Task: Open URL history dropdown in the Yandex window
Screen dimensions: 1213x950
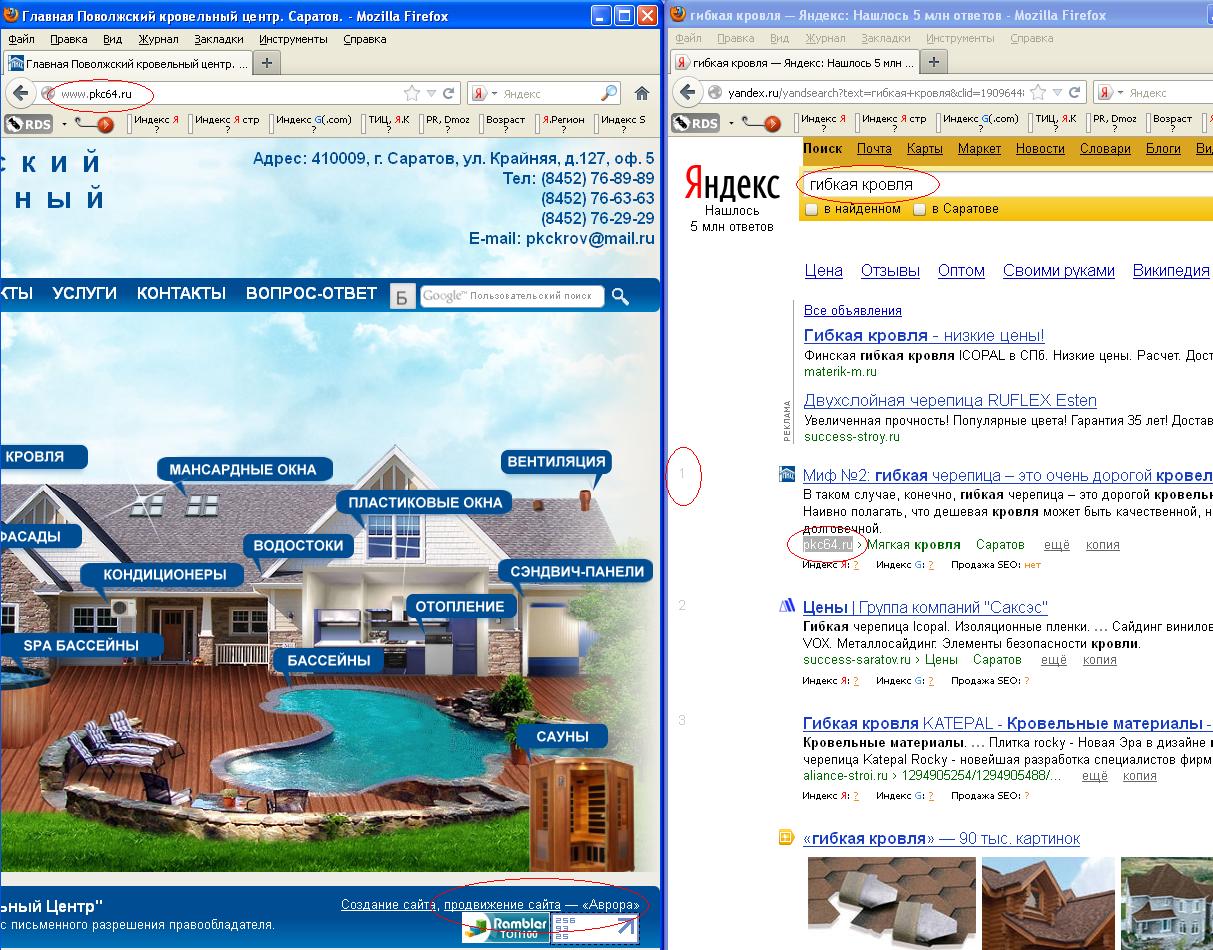Action: click(1057, 93)
